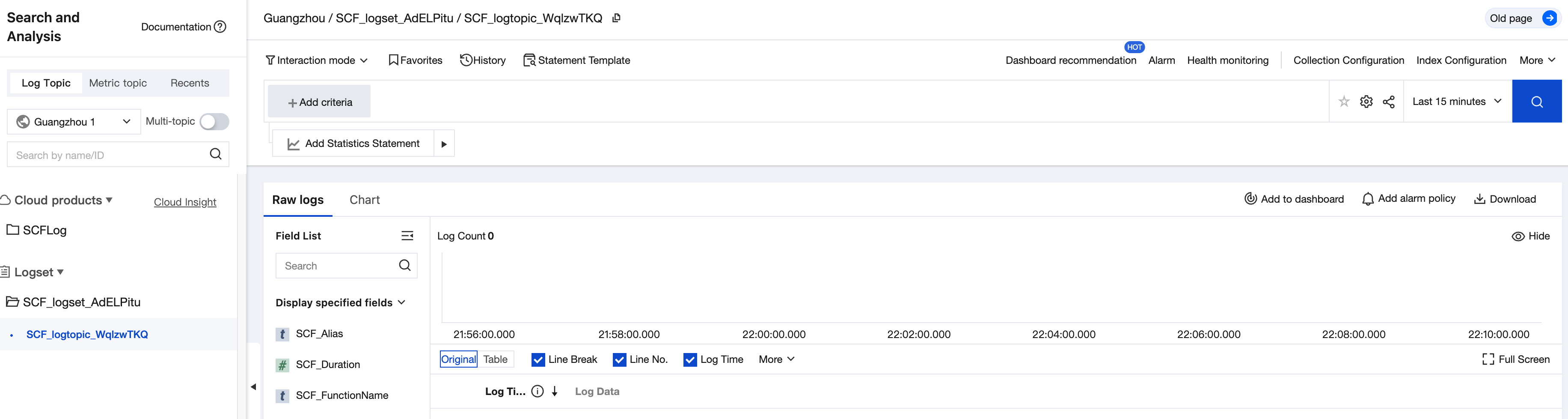Open the Guangzhou 1 region dropdown
Screen dimensions: 1568x419
(74, 122)
